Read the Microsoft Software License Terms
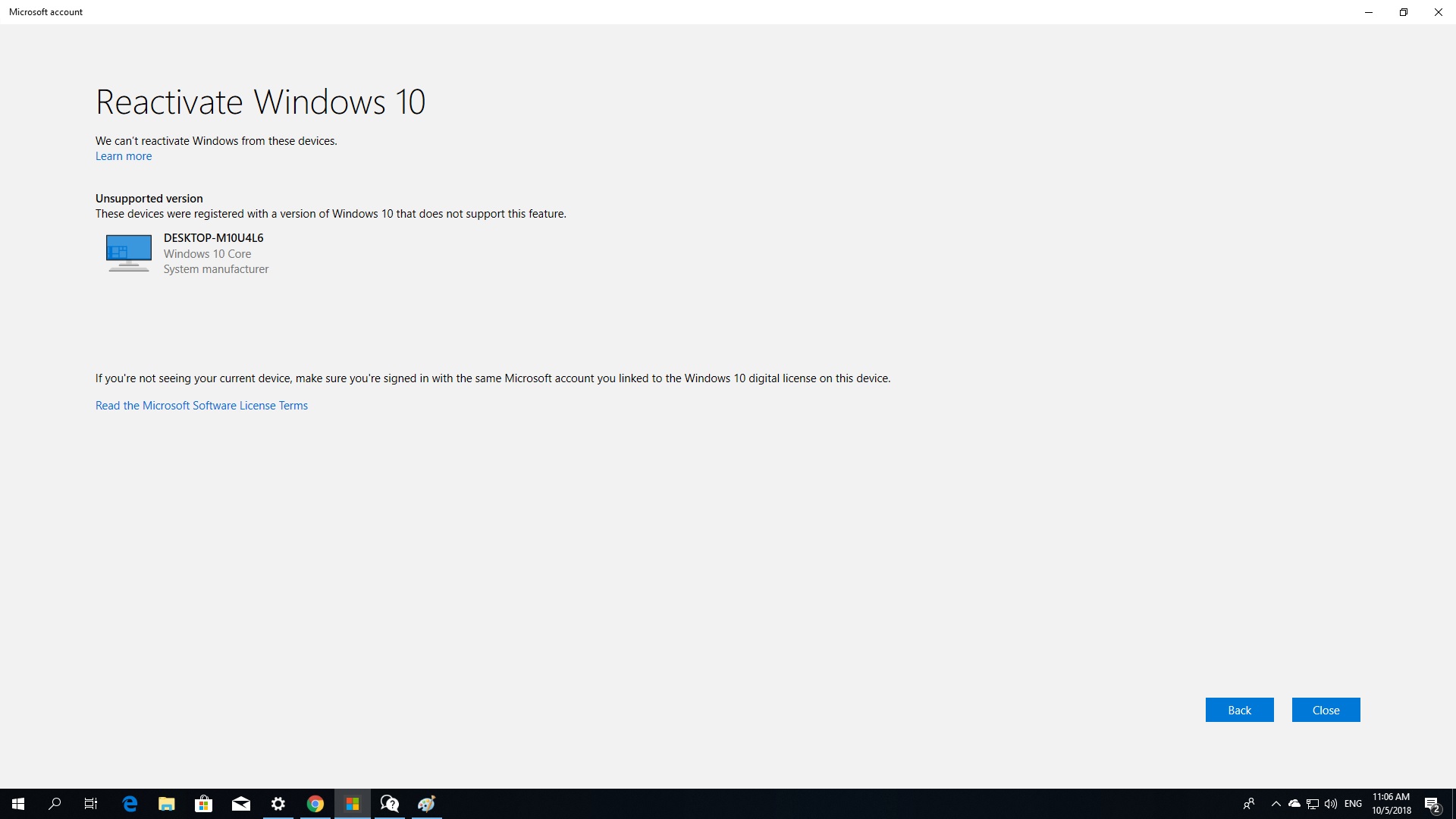Screen dimensions: 1456x819 coord(202,406)
